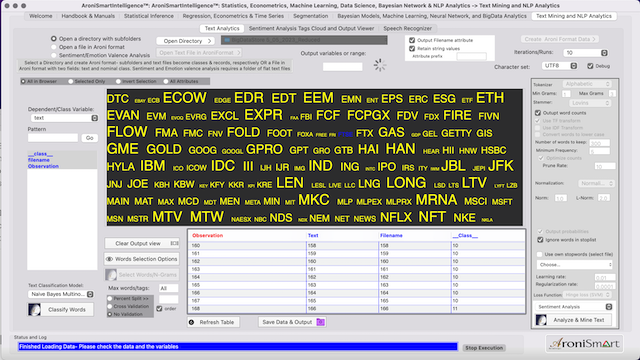Click the Pattern input field
Screen dimensions: 640x360
click(x=53, y=138)
